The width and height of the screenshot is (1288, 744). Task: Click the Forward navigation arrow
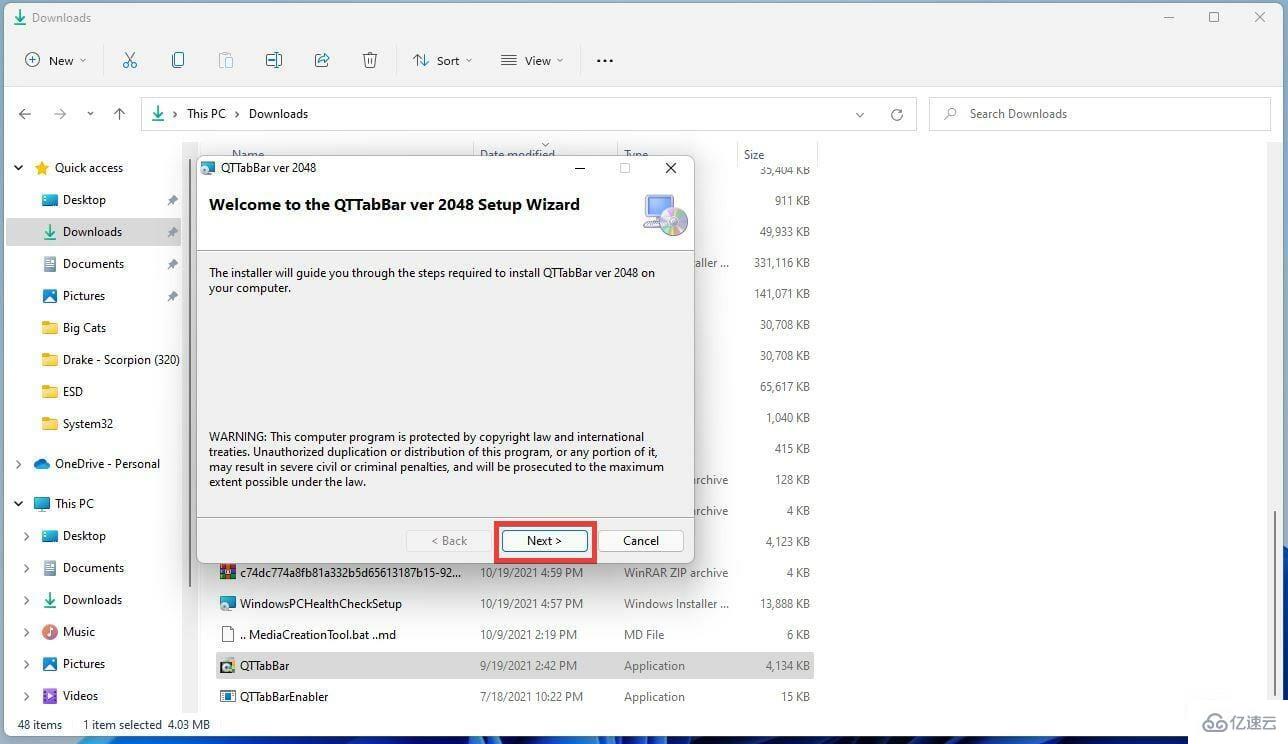60,114
